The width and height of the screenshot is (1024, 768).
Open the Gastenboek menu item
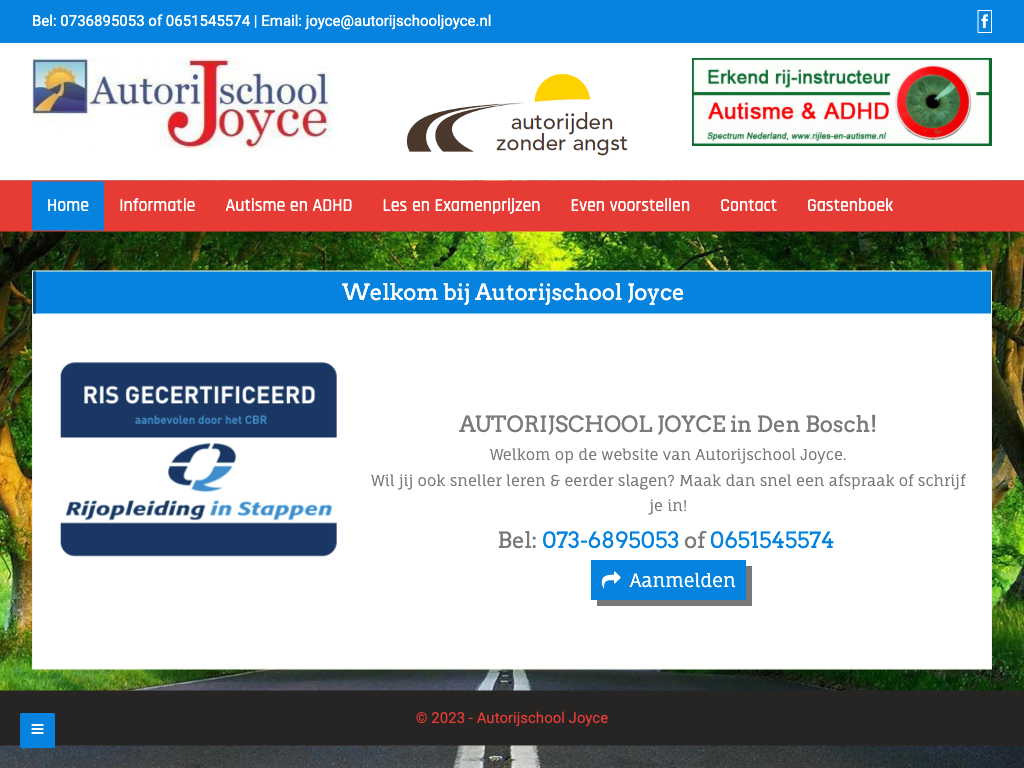click(x=850, y=206)
